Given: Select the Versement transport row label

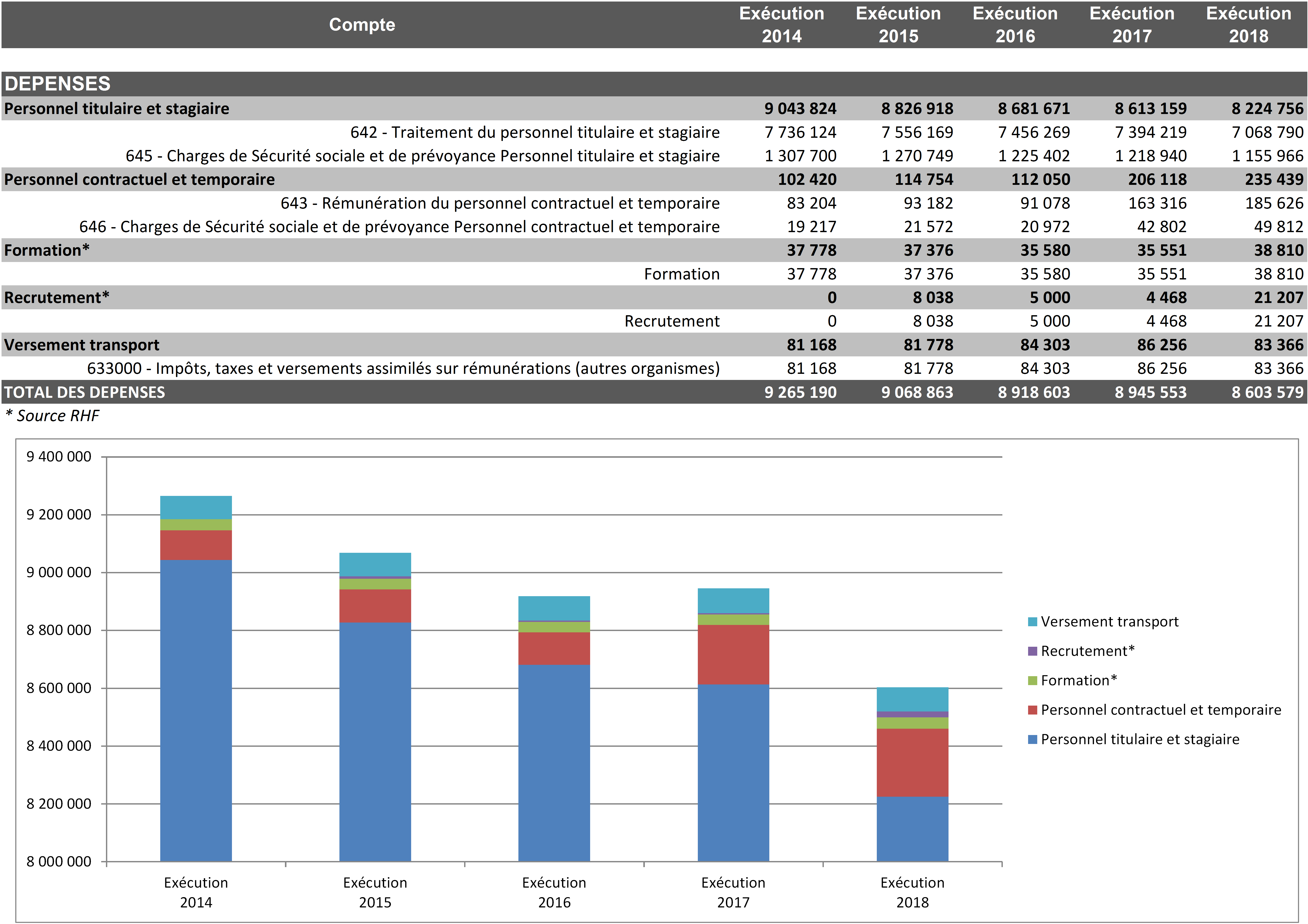Looking at the screenshot, I should coord(82,345).
